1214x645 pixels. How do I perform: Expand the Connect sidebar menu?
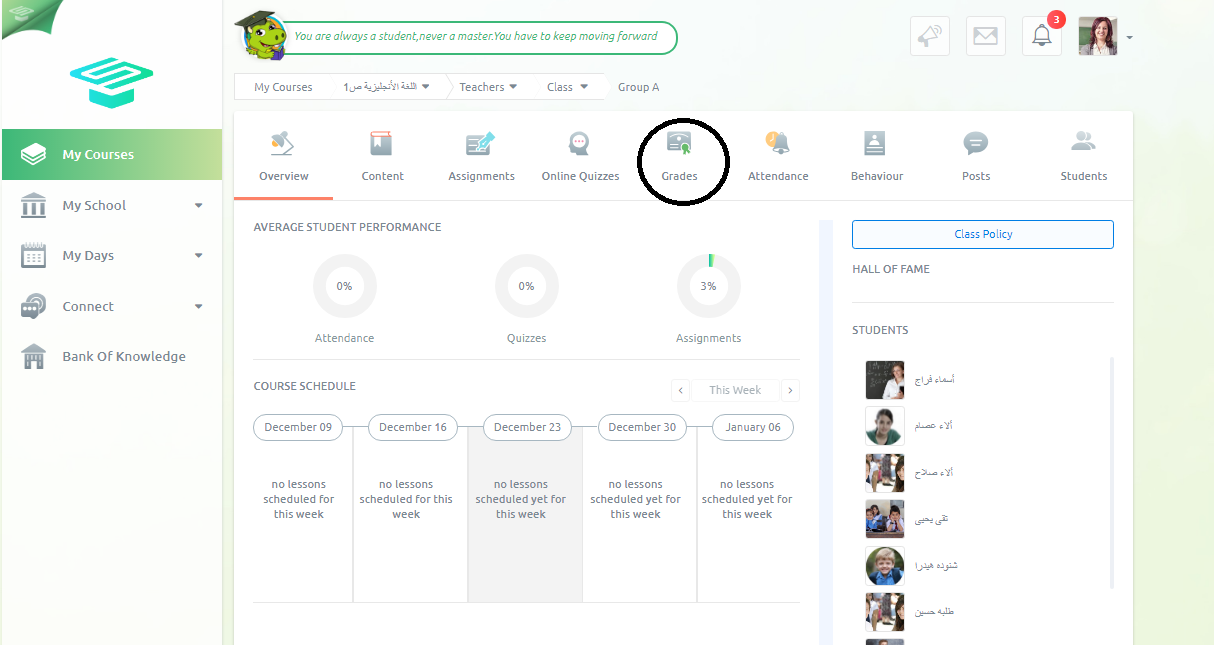click(198, 306)
